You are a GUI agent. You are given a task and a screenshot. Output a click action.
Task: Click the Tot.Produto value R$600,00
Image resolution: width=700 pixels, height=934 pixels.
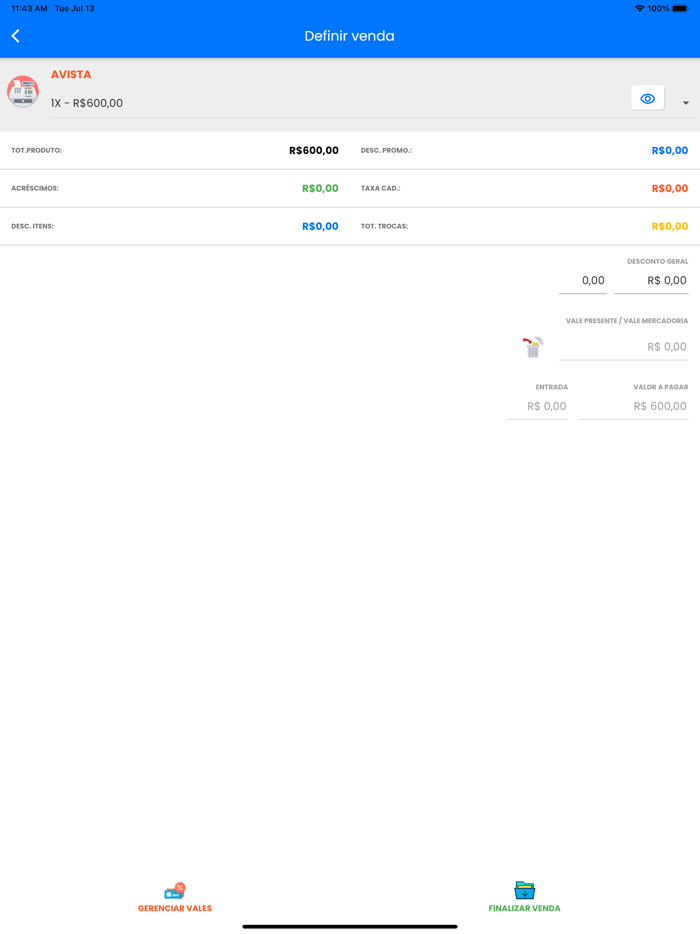pyautogui.click(x=314, y=151)
